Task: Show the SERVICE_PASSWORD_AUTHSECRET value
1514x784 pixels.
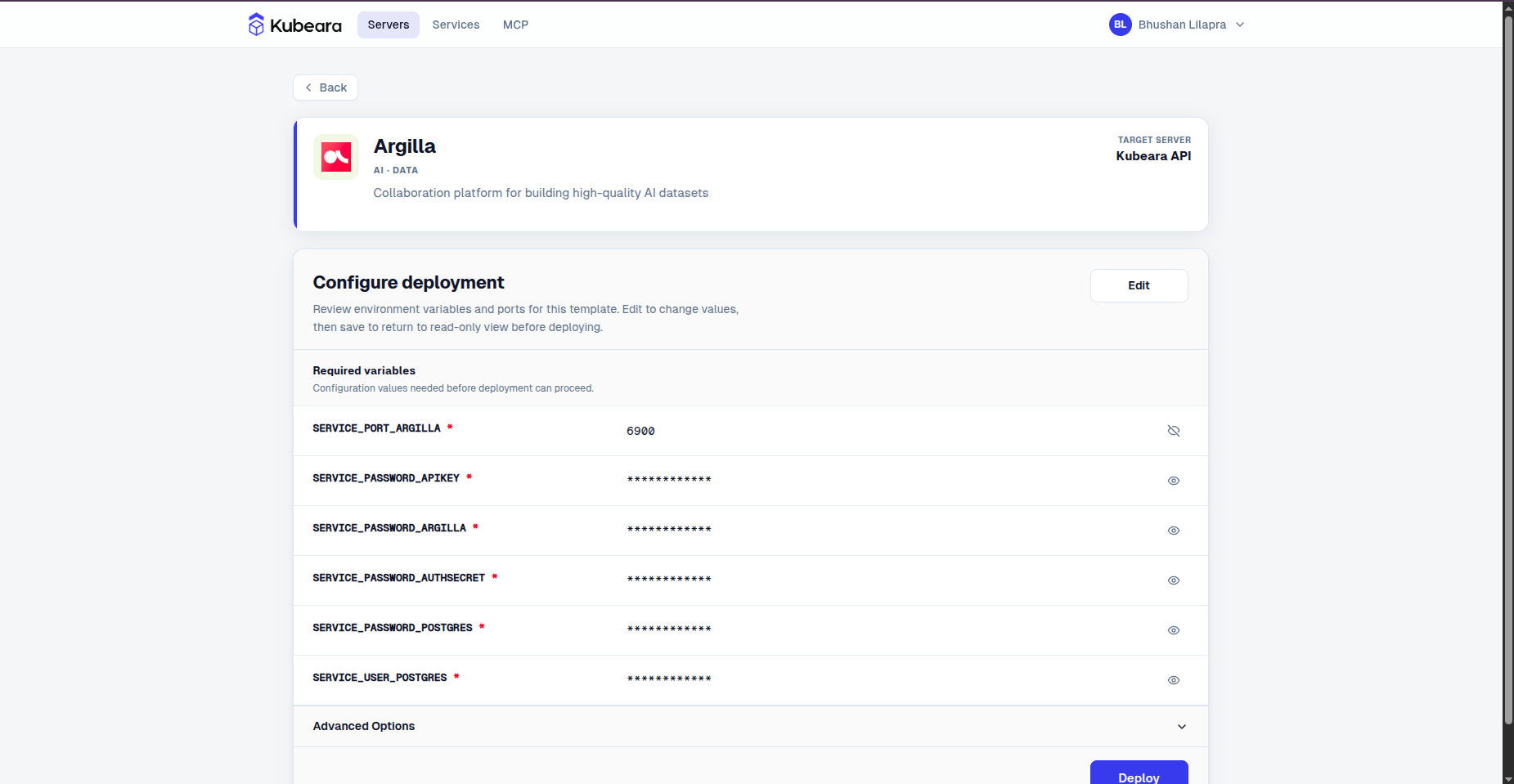Action: pyautogui.click(x=1174, y=580)
